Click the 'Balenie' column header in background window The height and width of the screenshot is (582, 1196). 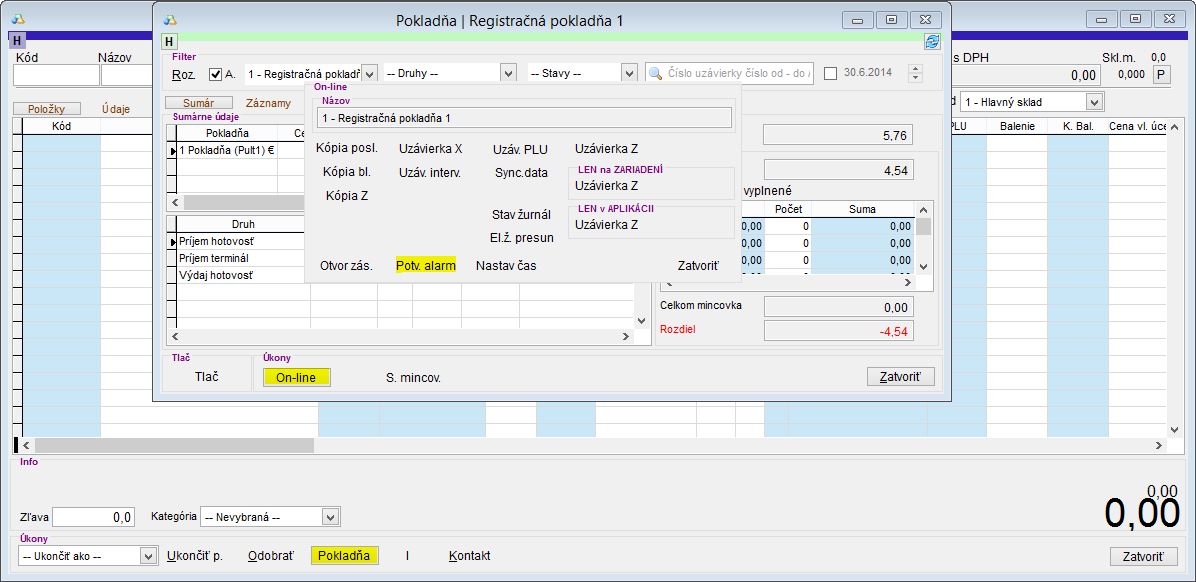coord(1017,126)
